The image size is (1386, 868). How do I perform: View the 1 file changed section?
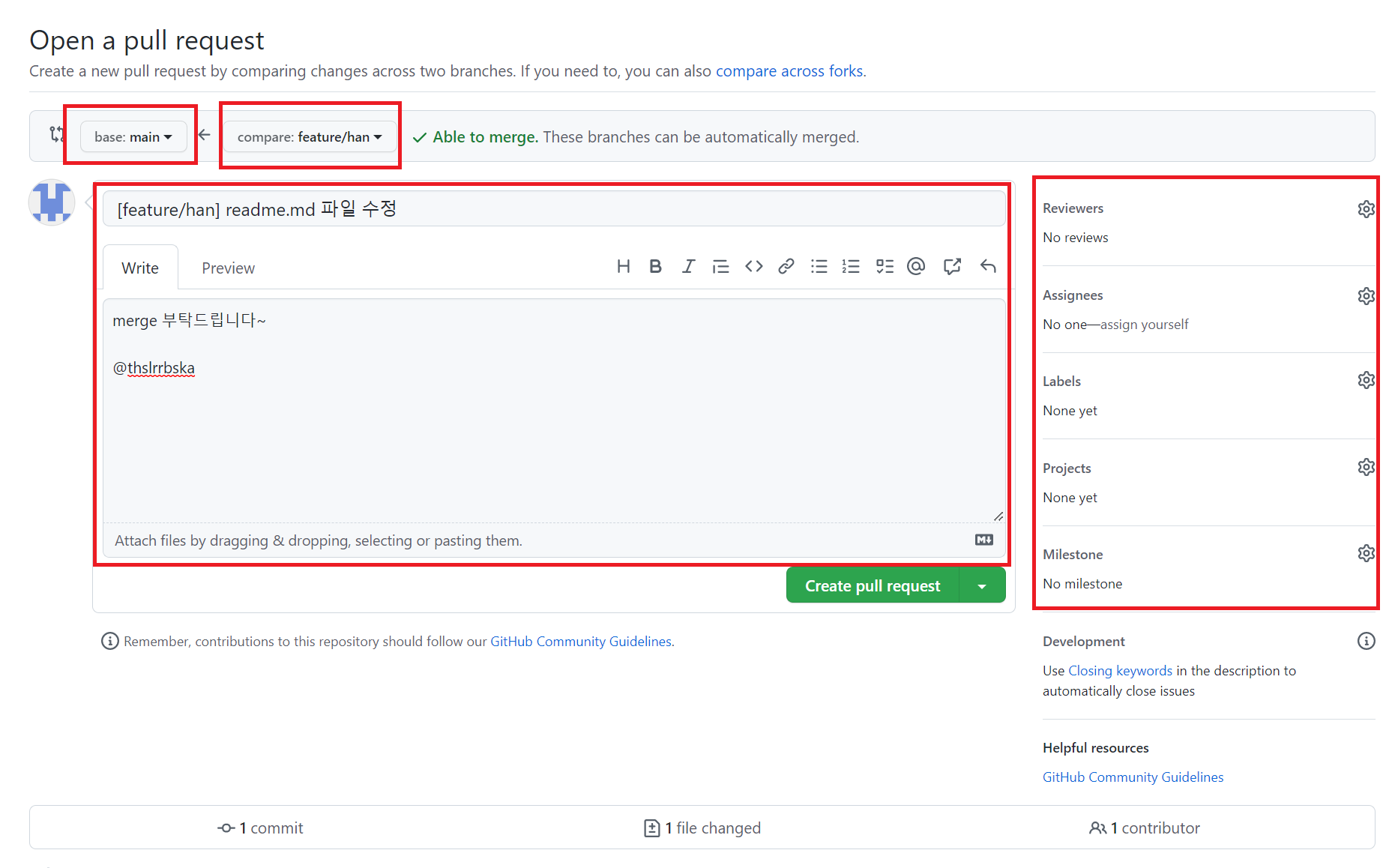702,828
